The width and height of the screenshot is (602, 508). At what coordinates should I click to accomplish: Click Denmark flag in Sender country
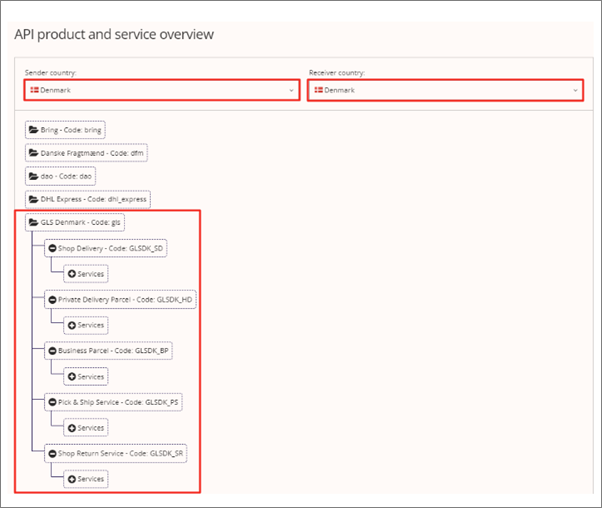pyautogui.click(x=35, y=90)
